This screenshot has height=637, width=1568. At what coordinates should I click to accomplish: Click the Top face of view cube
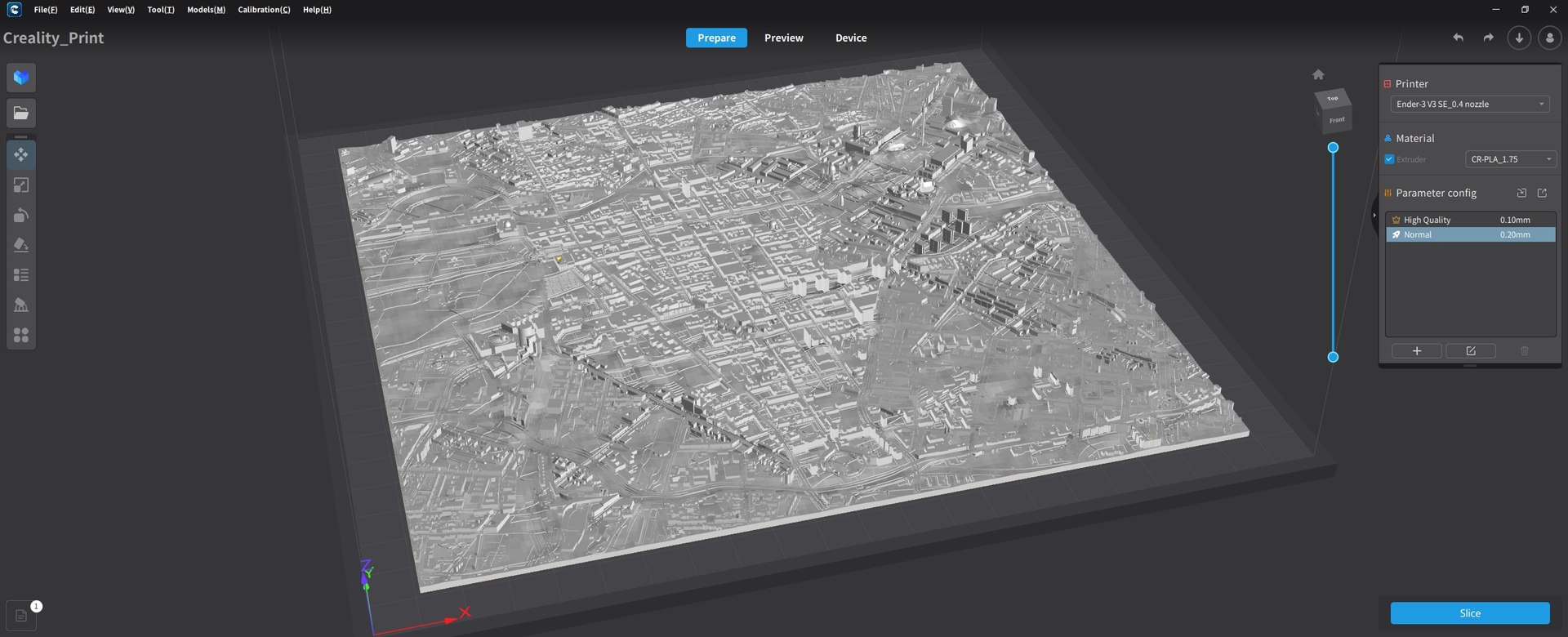pyautogui.click(x=1333, y=99)
